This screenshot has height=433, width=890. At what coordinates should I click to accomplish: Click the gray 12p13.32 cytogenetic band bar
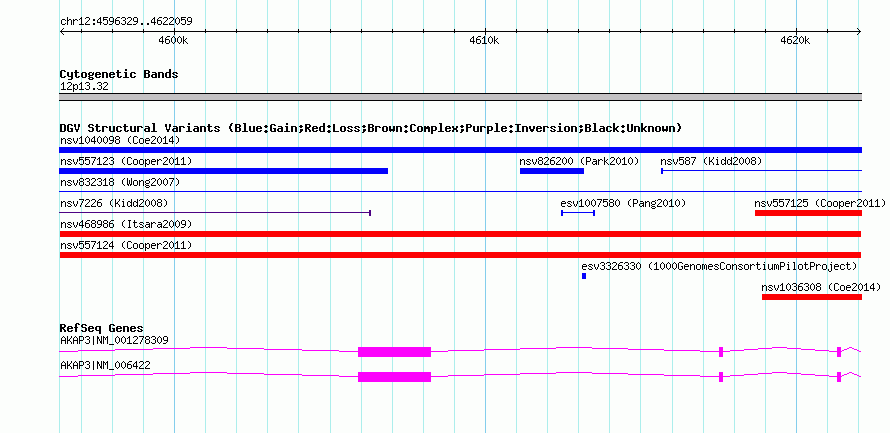coord(460,97)
